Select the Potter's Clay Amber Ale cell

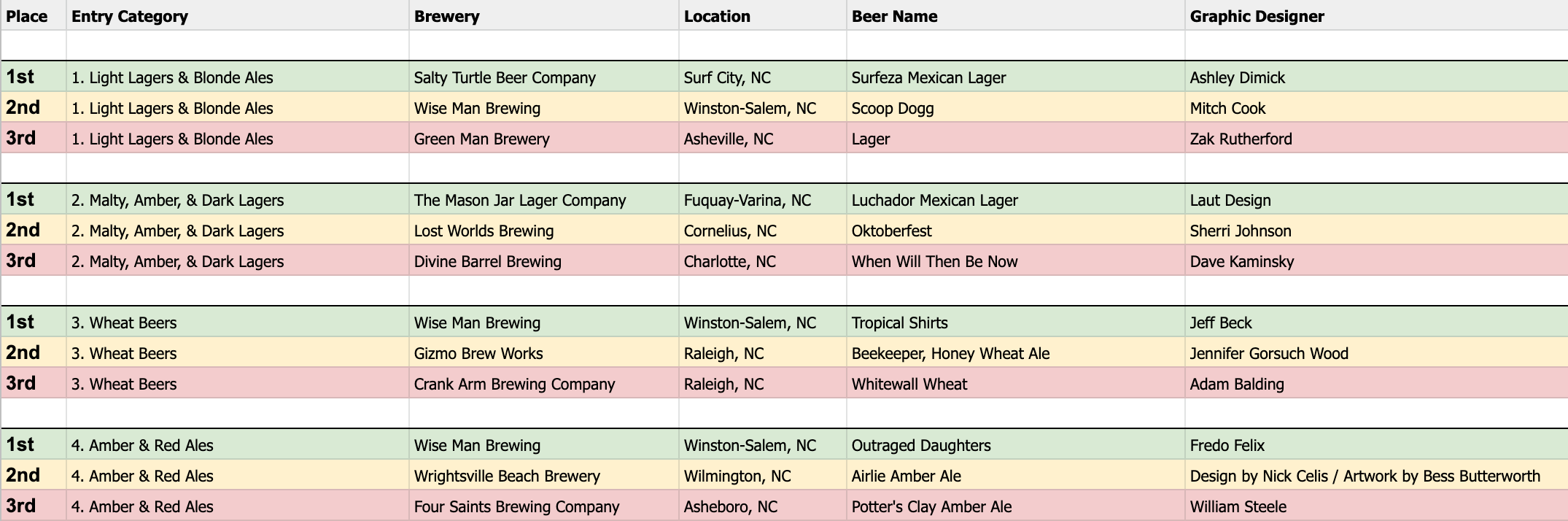tap(1016, 506)
